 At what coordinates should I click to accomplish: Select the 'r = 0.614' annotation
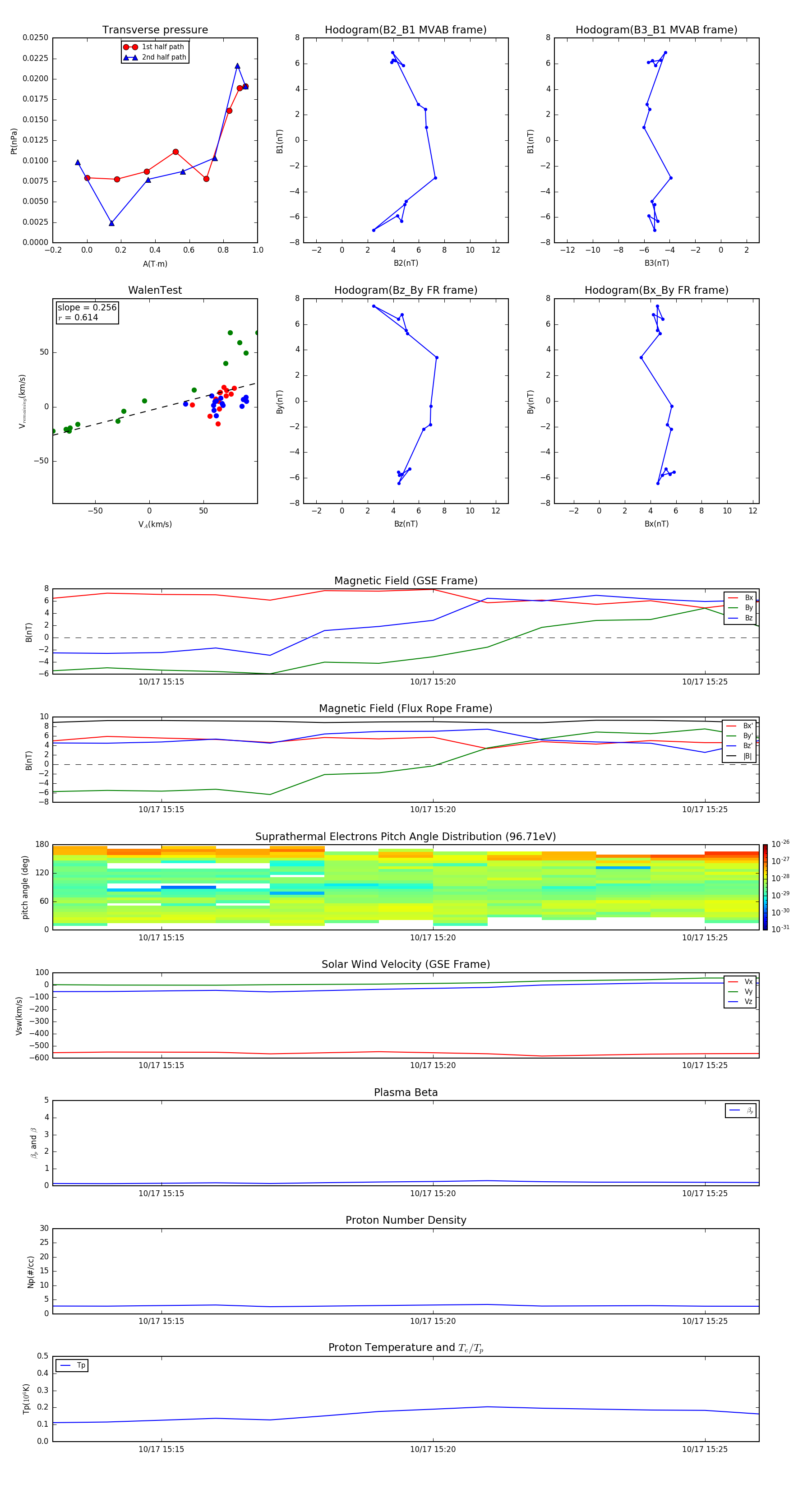(x=78, y=317)
